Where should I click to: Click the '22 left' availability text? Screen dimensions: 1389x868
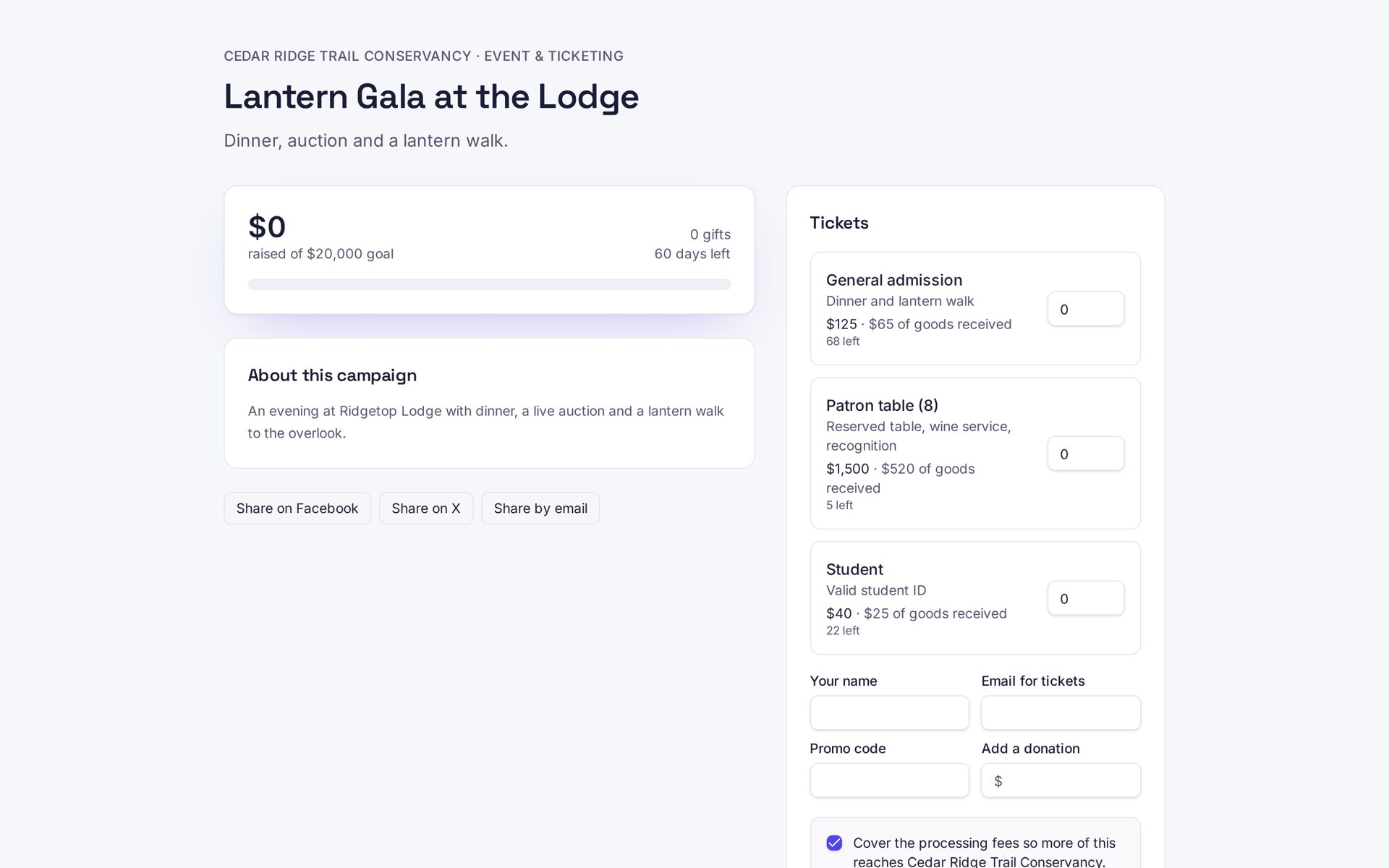pyautogui.click(x=843, y=631)
